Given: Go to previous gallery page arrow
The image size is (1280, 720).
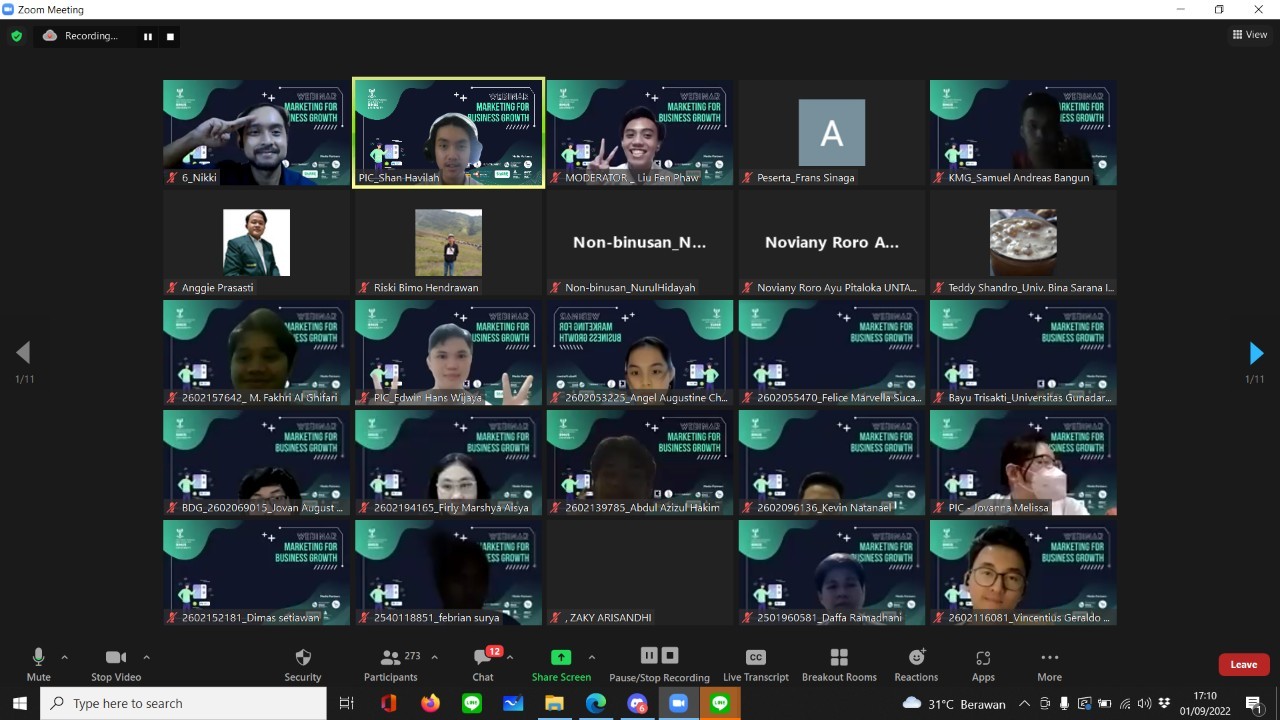Looking at the screenshot, I should pos(23,353).
